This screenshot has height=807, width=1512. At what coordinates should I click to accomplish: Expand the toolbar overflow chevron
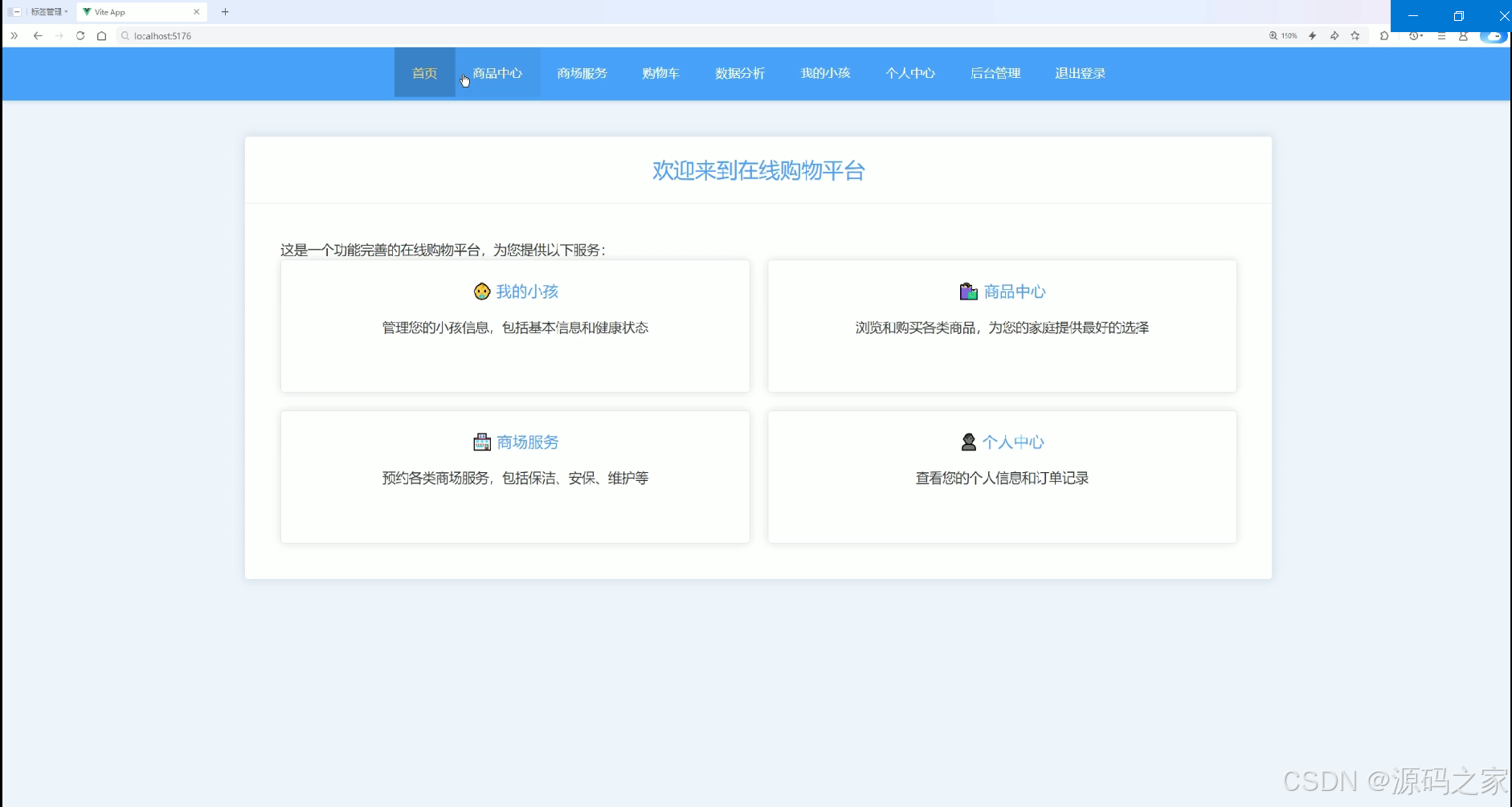point(13,36)
